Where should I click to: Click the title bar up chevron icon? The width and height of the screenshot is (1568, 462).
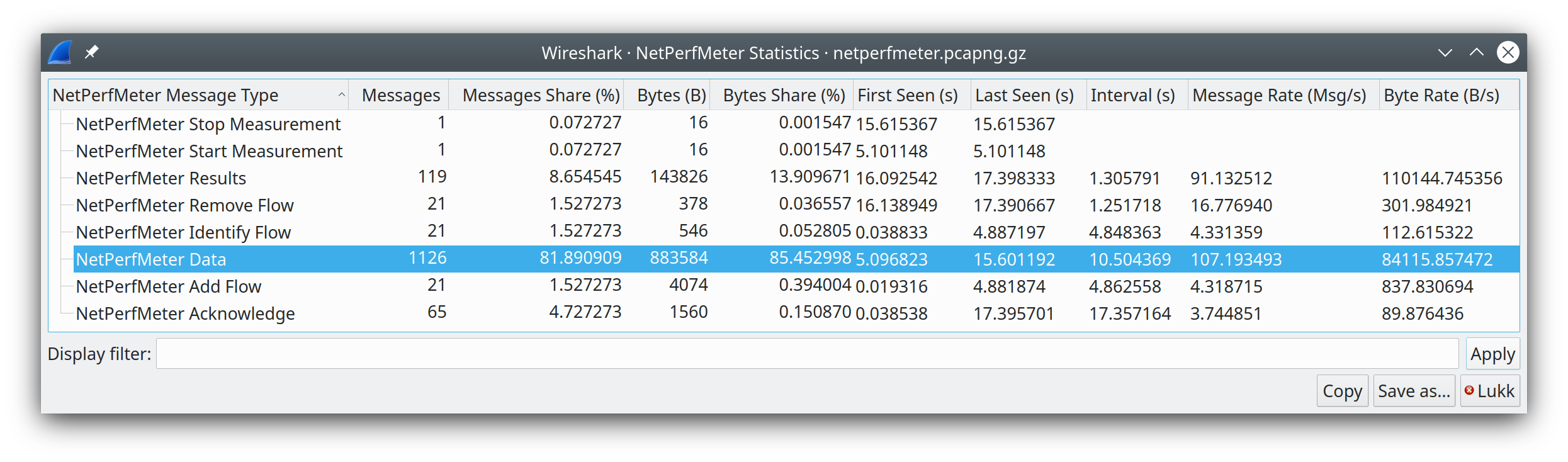1476,52
